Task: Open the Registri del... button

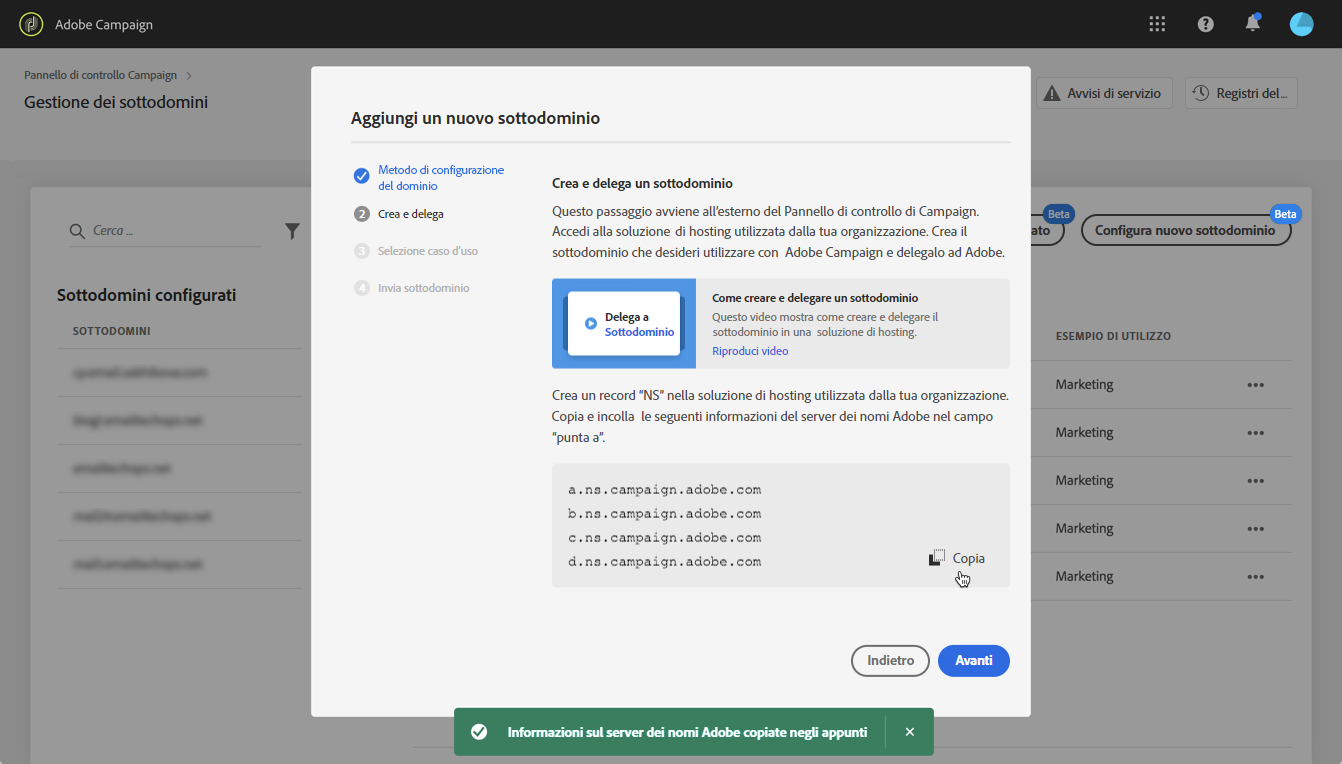Action: coord(1241,93)
